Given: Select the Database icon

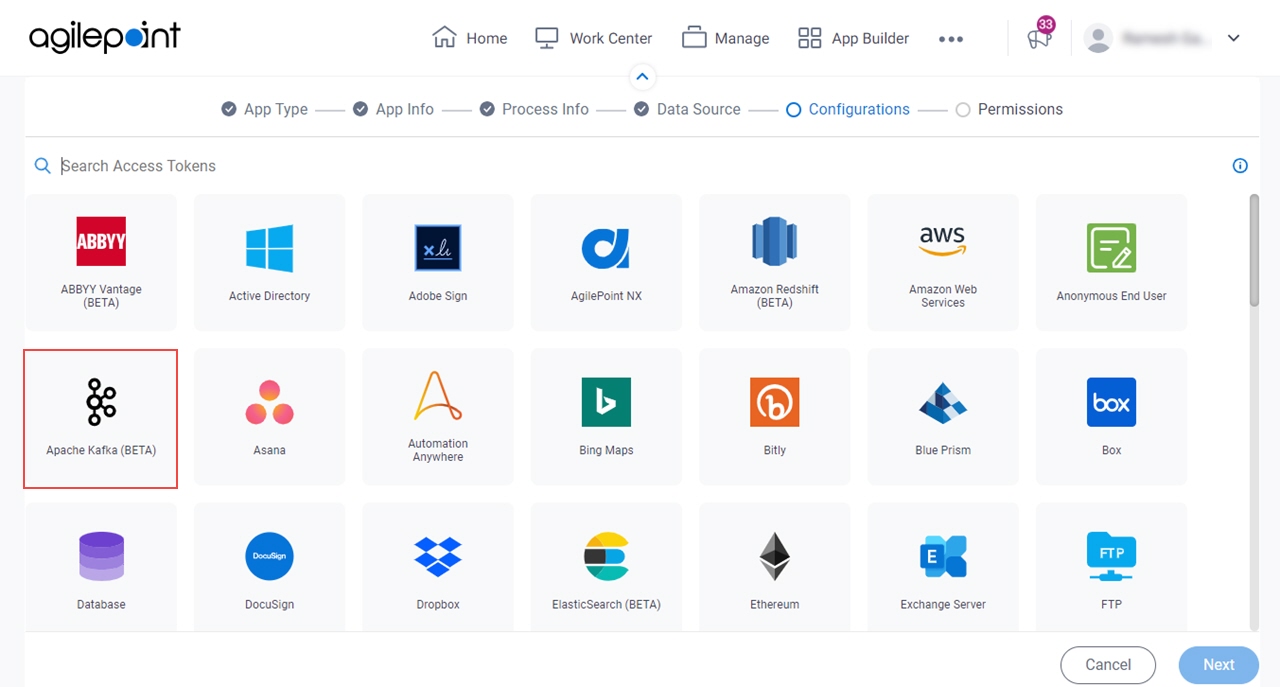Looking at the screenshot, I should 101,556.
